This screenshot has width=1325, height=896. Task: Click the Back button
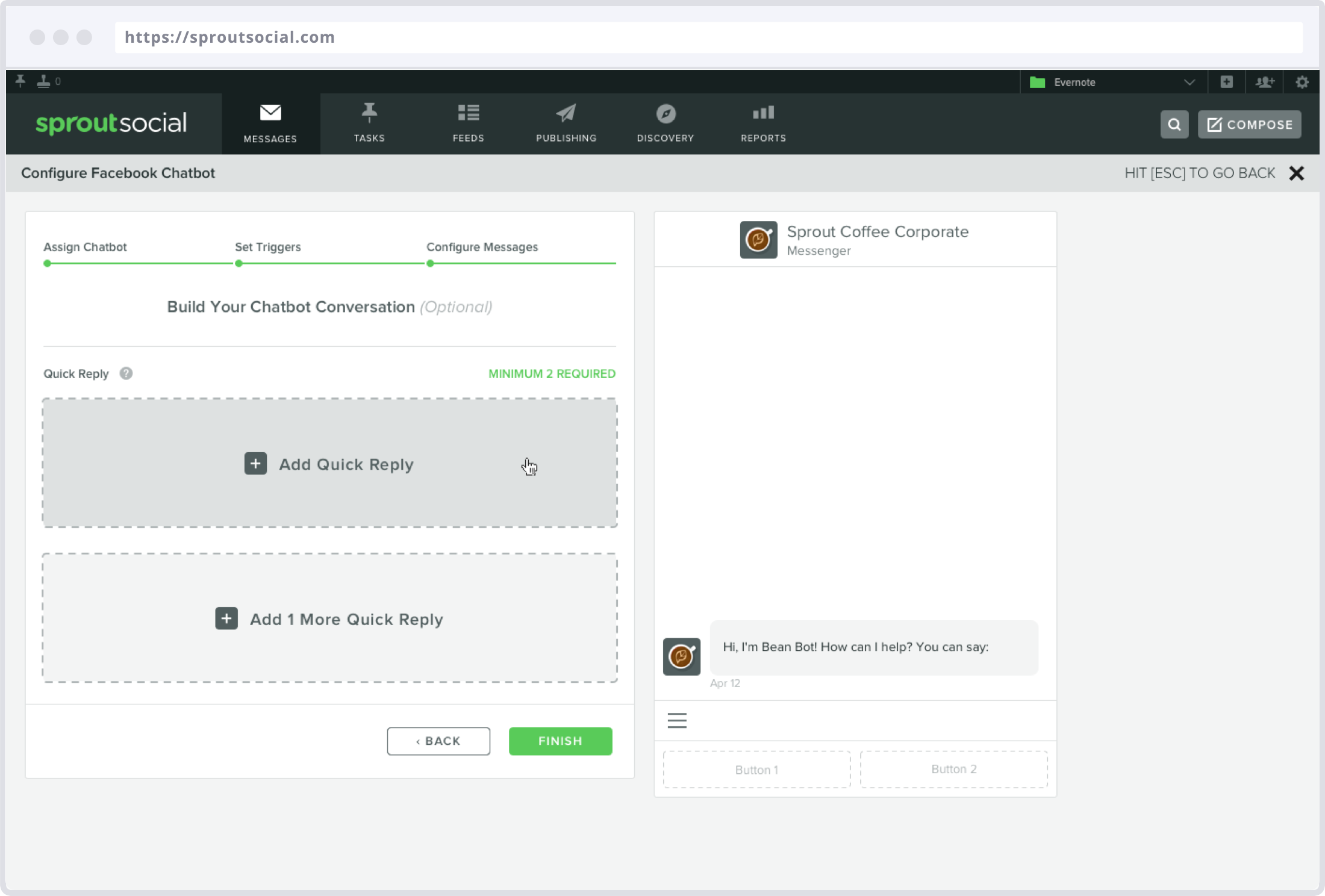(x=438, y=741)
